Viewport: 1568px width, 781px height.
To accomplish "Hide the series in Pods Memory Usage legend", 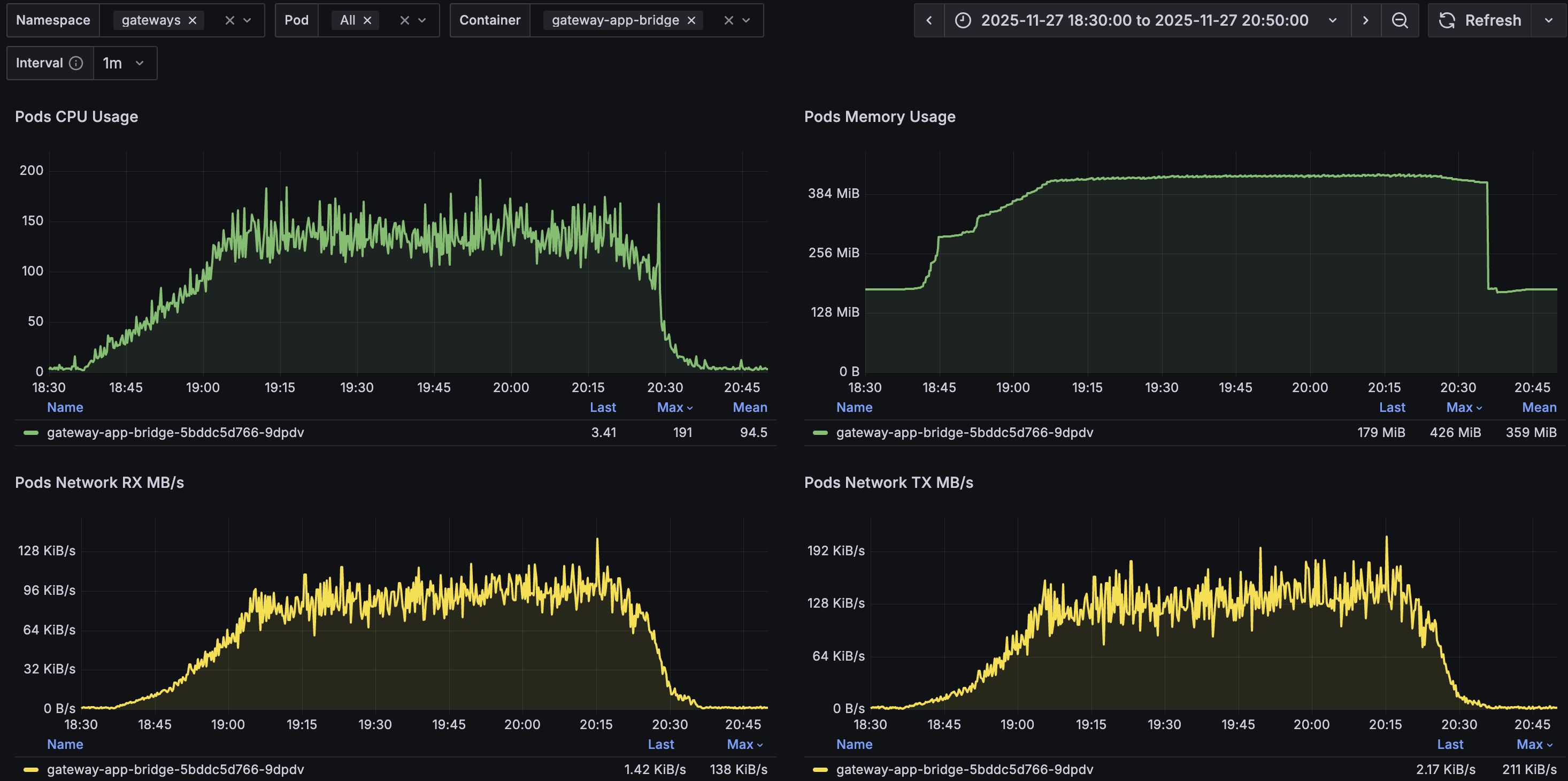I will click(964, 432).
